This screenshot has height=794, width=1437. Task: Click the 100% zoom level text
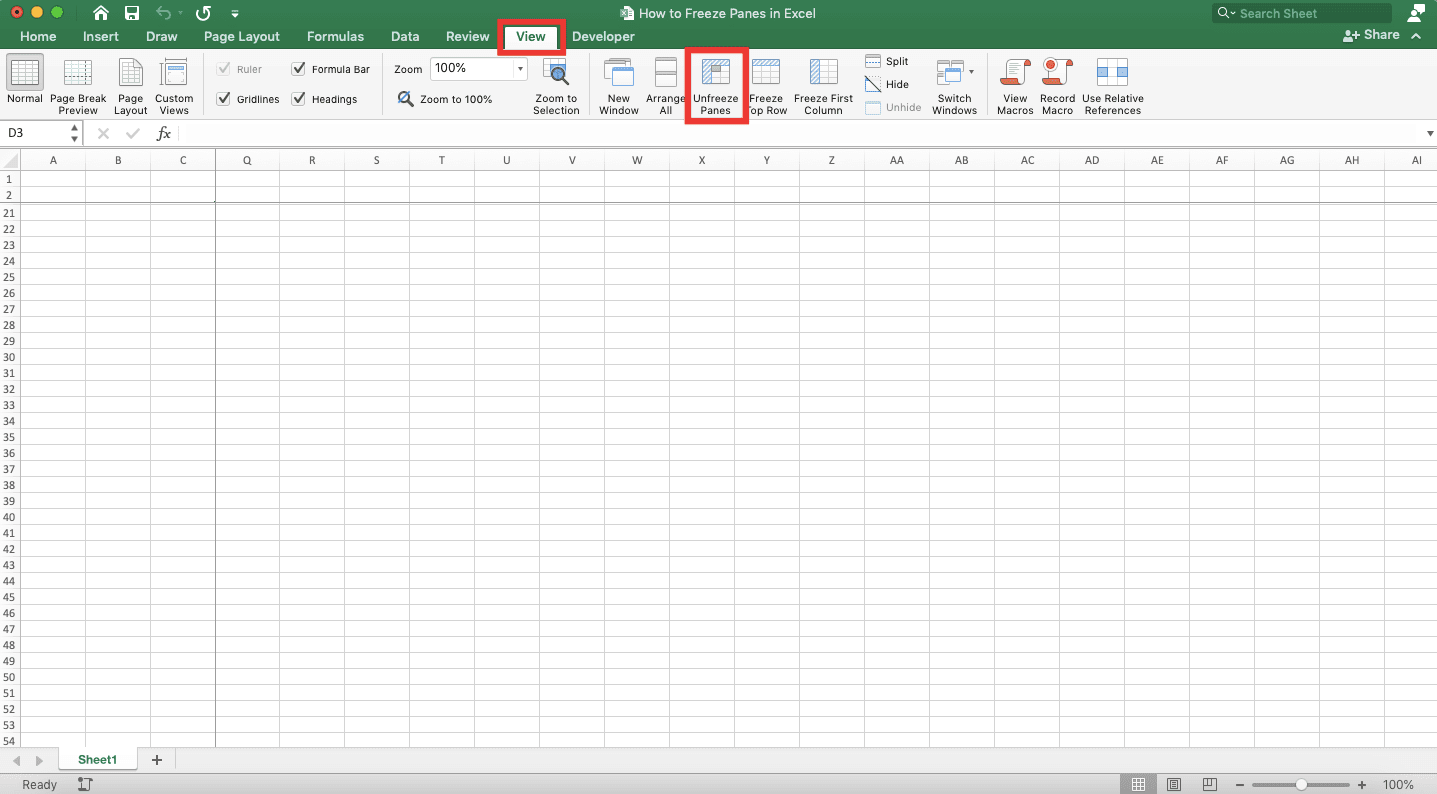(1398, 785)
